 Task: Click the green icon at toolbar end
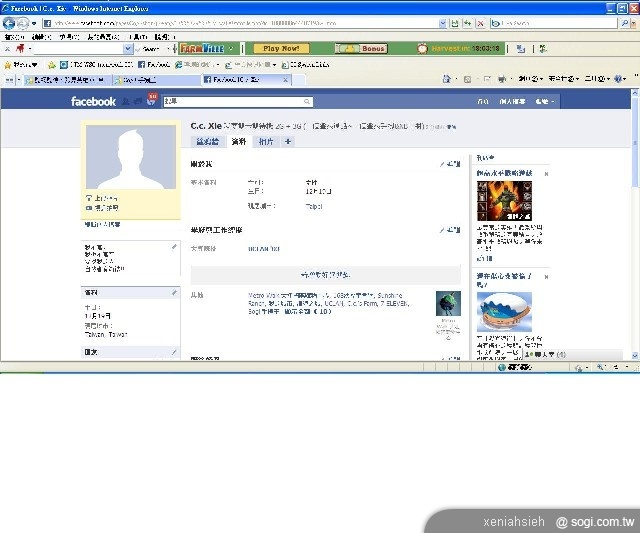543,49
